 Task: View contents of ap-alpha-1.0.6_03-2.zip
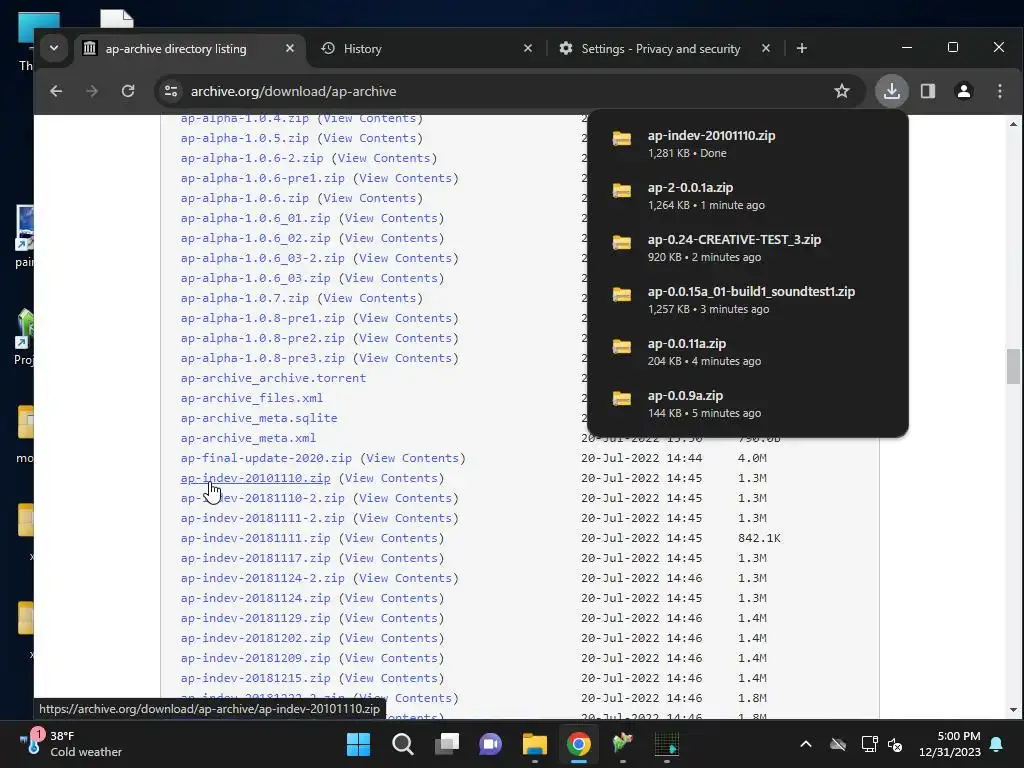406,259
